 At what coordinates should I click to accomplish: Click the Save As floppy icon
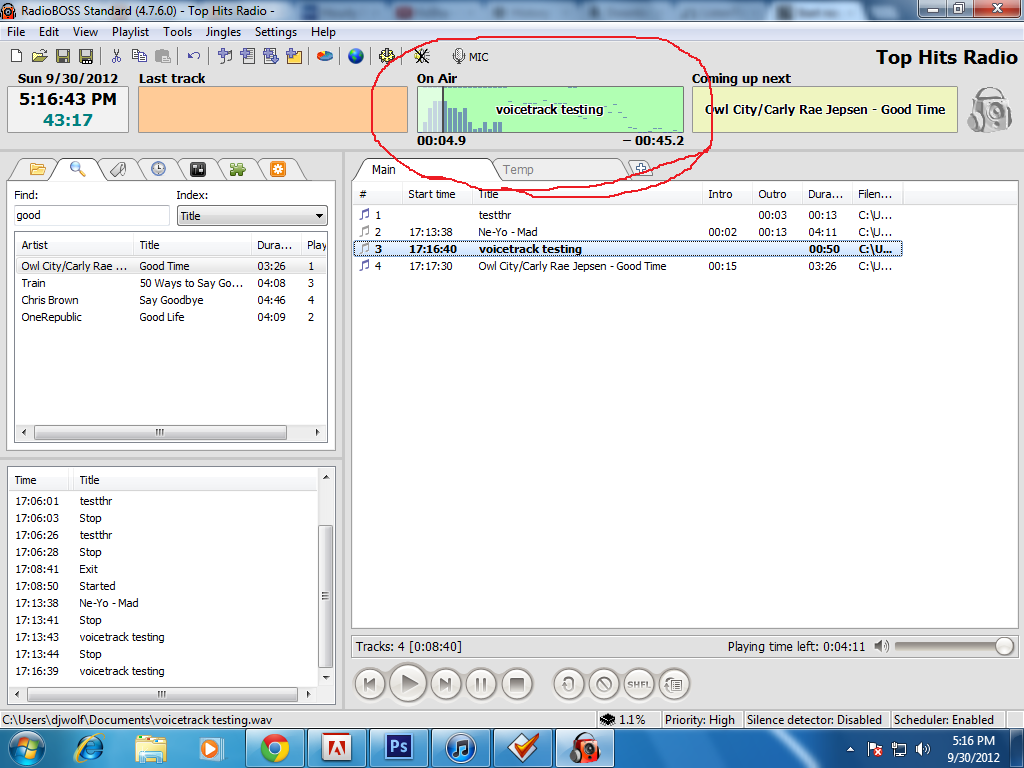point(86,56)
